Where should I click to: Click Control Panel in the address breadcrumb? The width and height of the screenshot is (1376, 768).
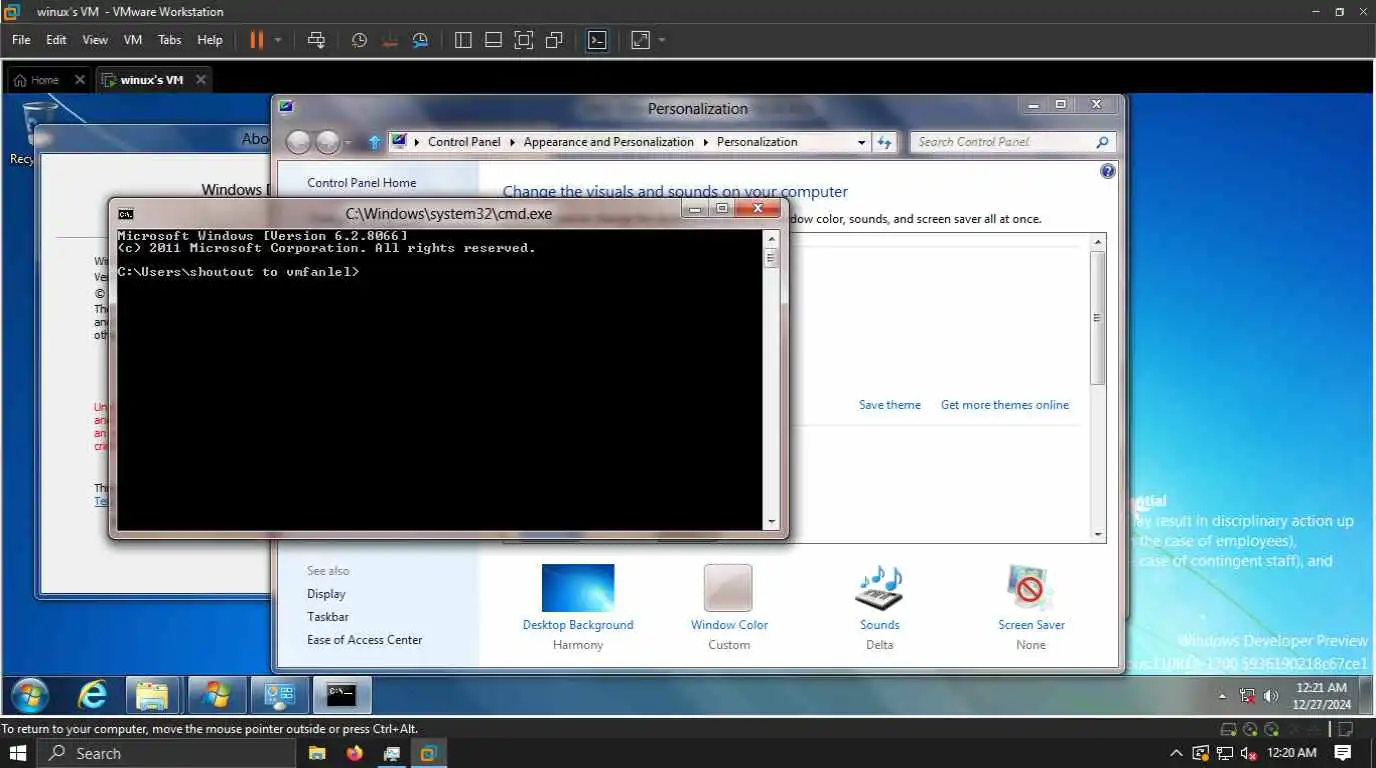[x=464, y=142]
